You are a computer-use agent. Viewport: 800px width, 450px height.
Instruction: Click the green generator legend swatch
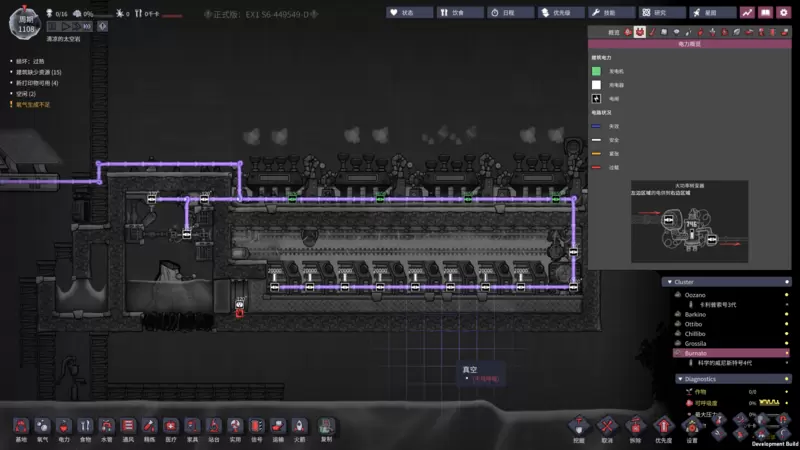pos(596,71)
